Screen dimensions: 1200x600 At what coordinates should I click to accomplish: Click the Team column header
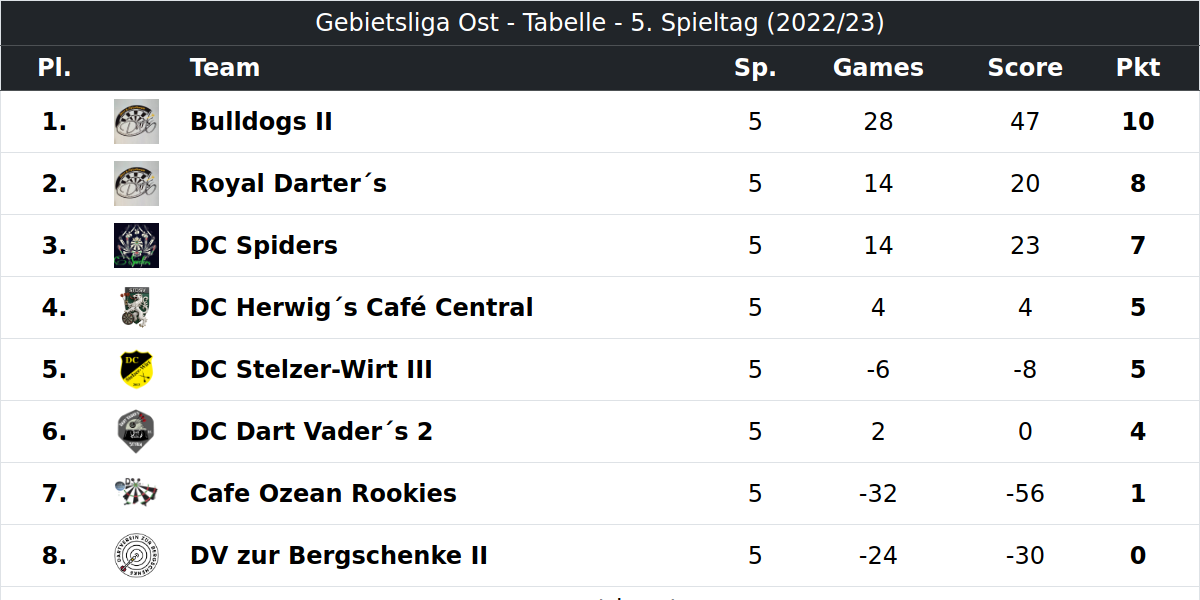225,68
